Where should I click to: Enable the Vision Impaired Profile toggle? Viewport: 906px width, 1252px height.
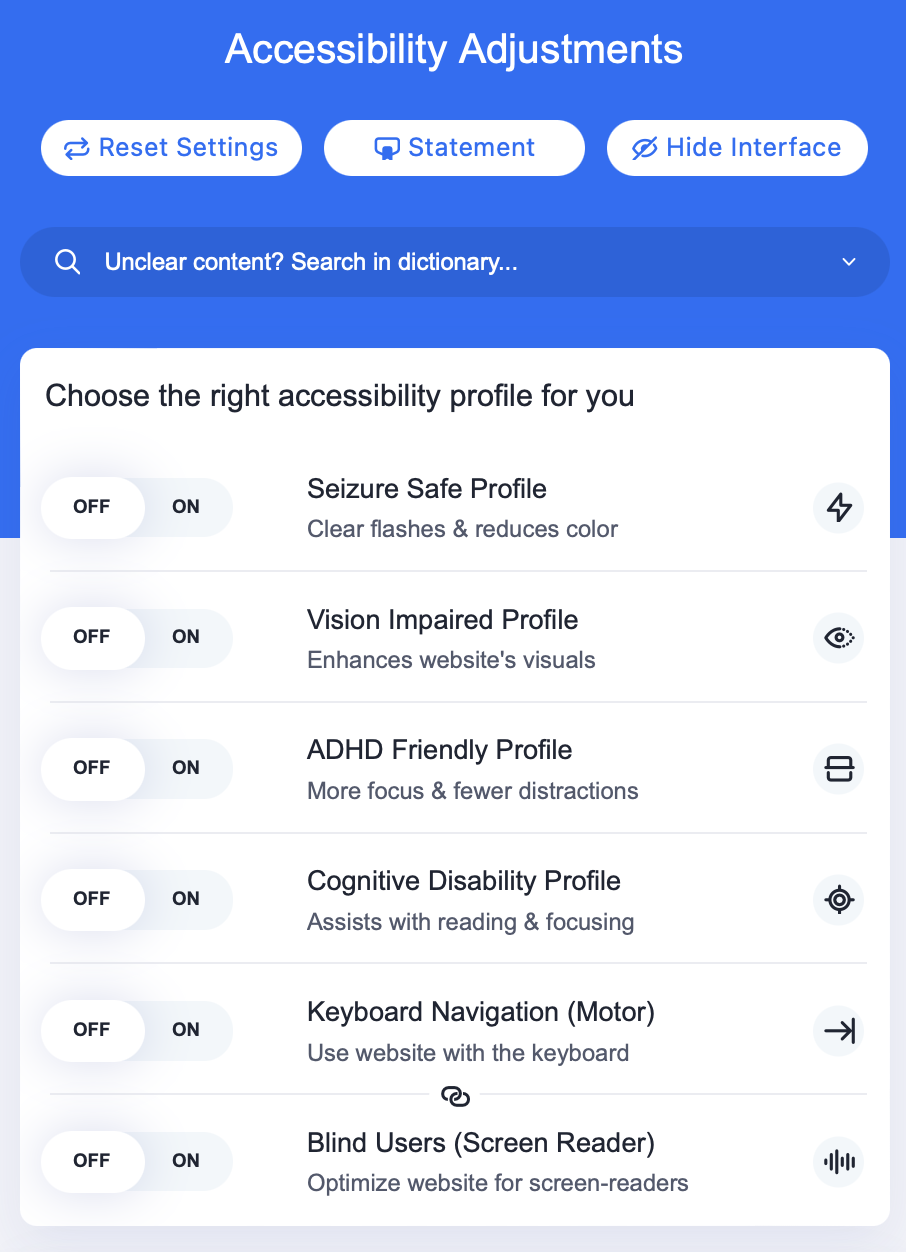click(186, 637)
